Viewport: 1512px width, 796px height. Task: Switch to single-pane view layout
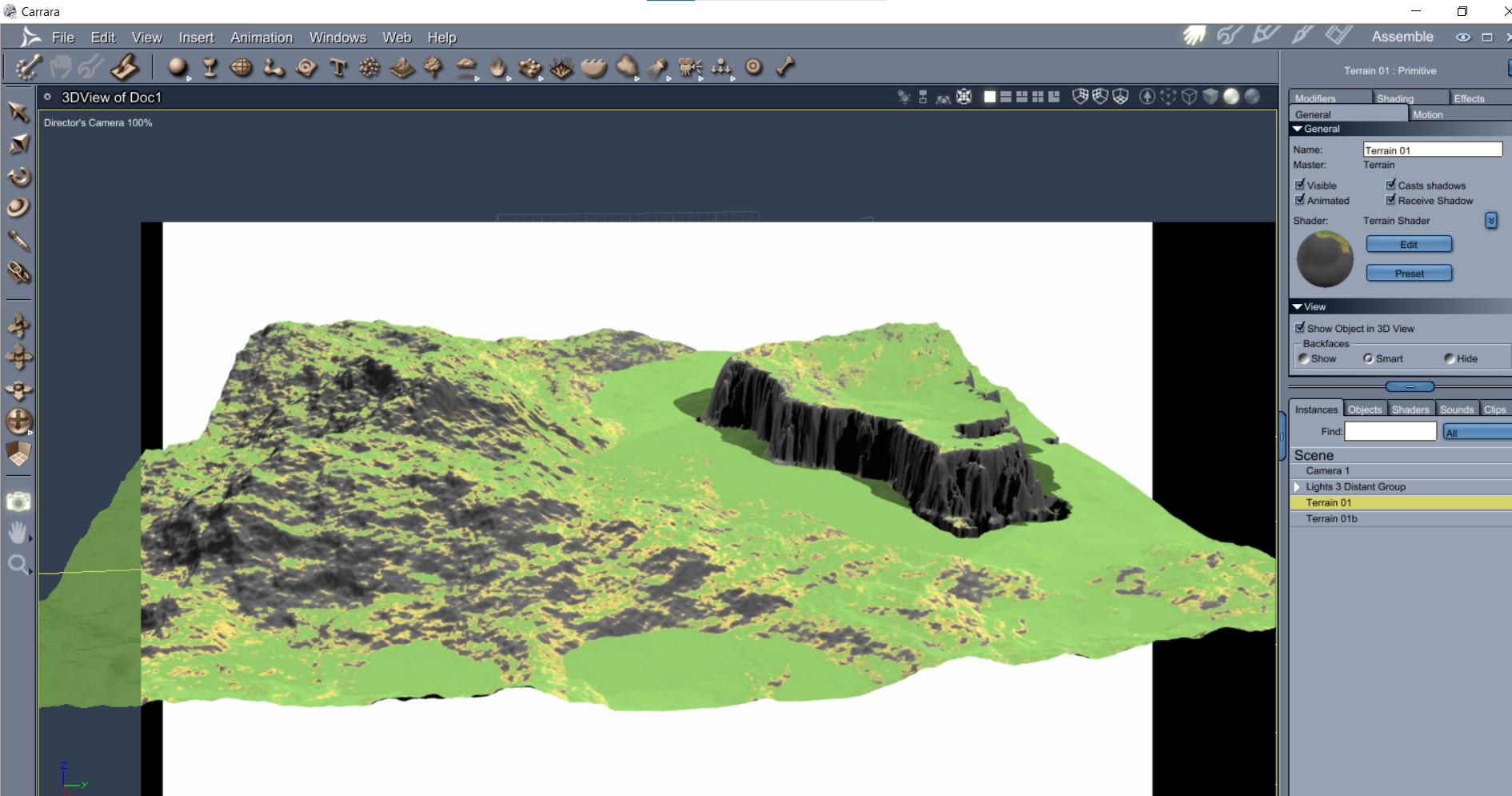click(990, 97)
